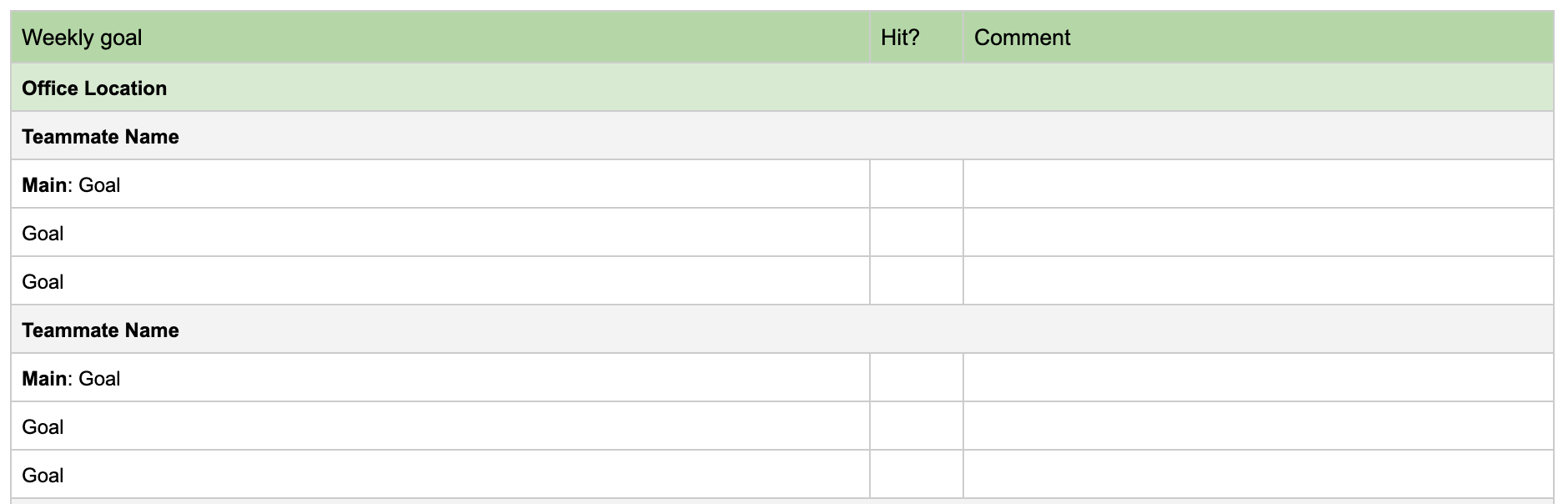
Task: Select the 'Office Location' section row
Action: click(94, 88)
